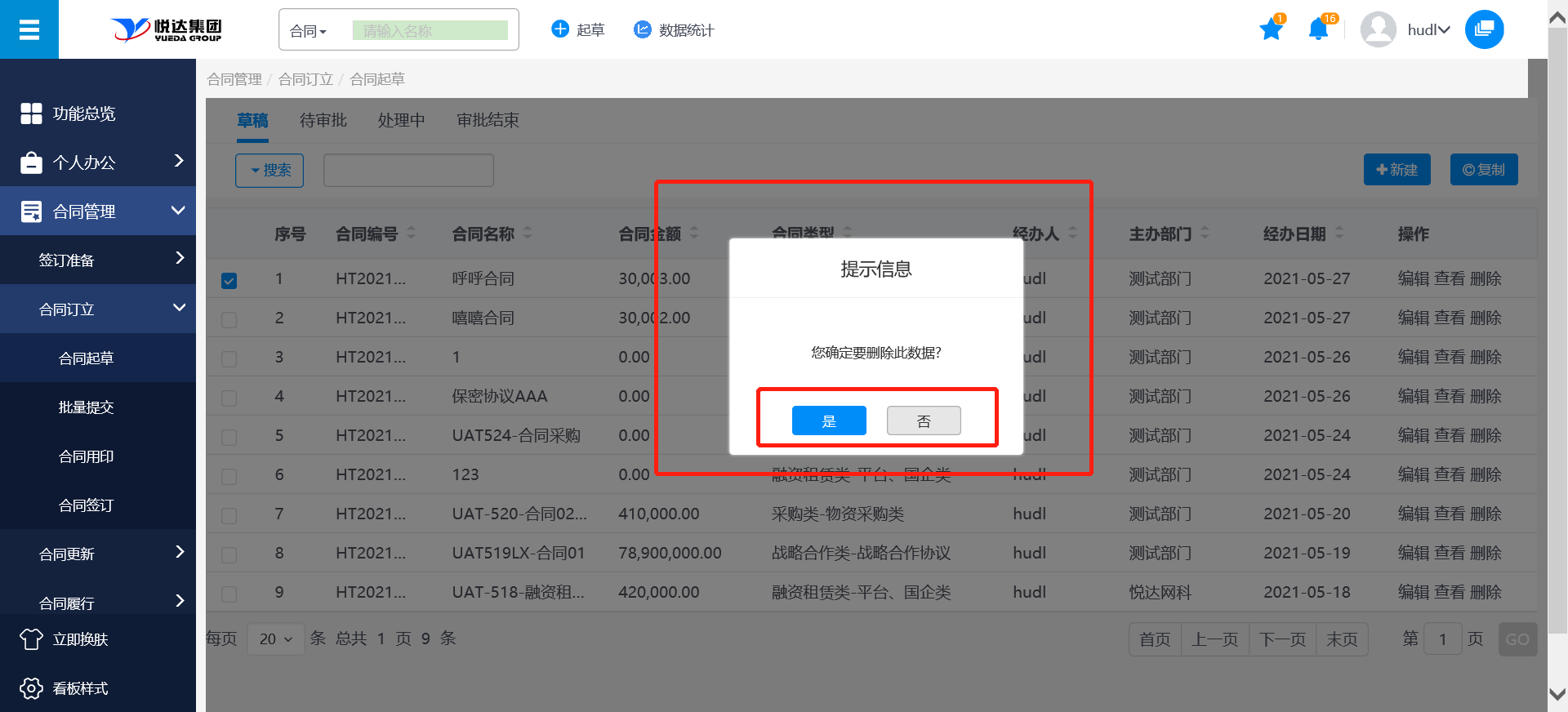
Task: Open notifications bell icon
Action: click(x=1317, y=30)
